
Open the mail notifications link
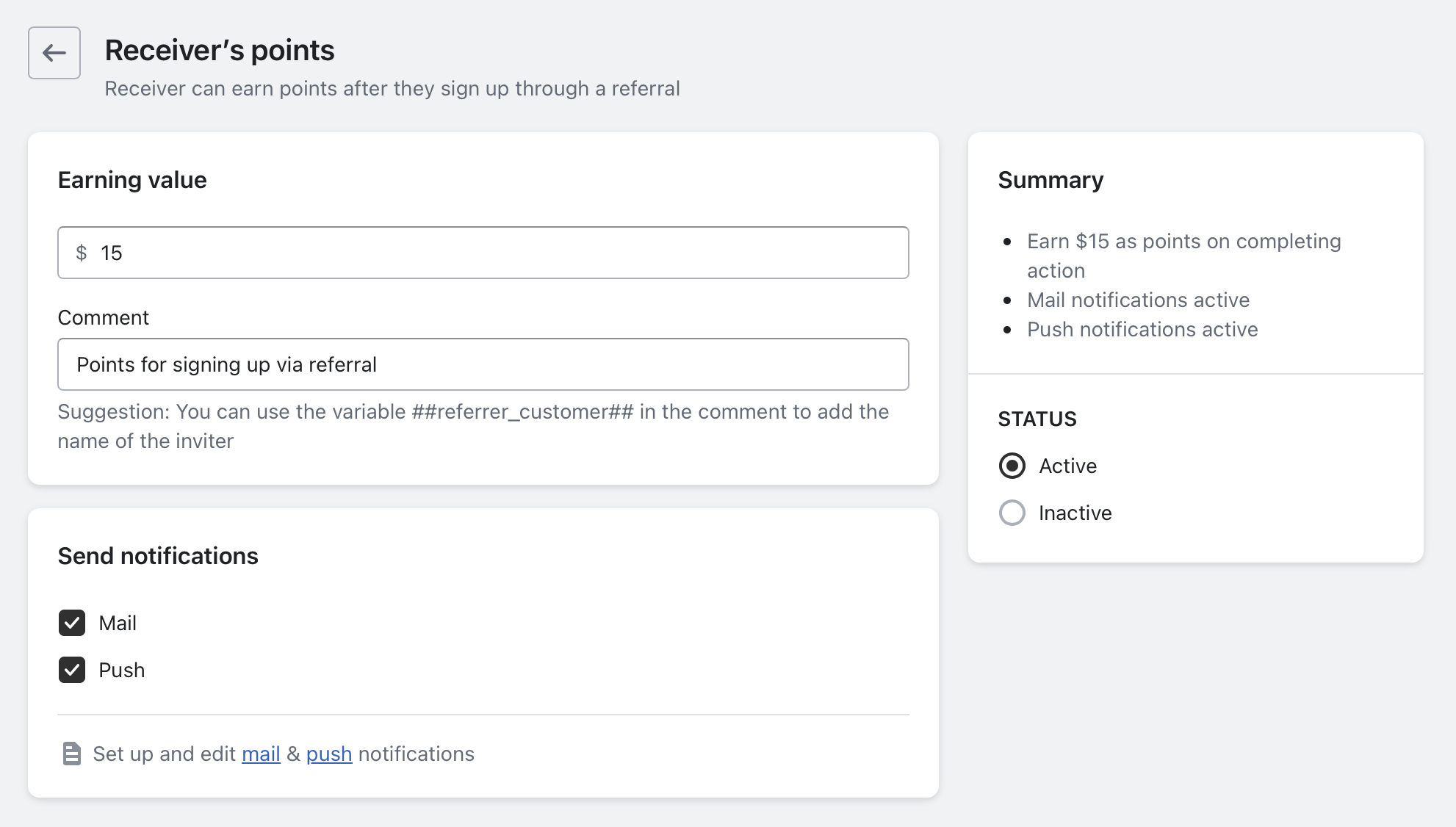(261, 754)
